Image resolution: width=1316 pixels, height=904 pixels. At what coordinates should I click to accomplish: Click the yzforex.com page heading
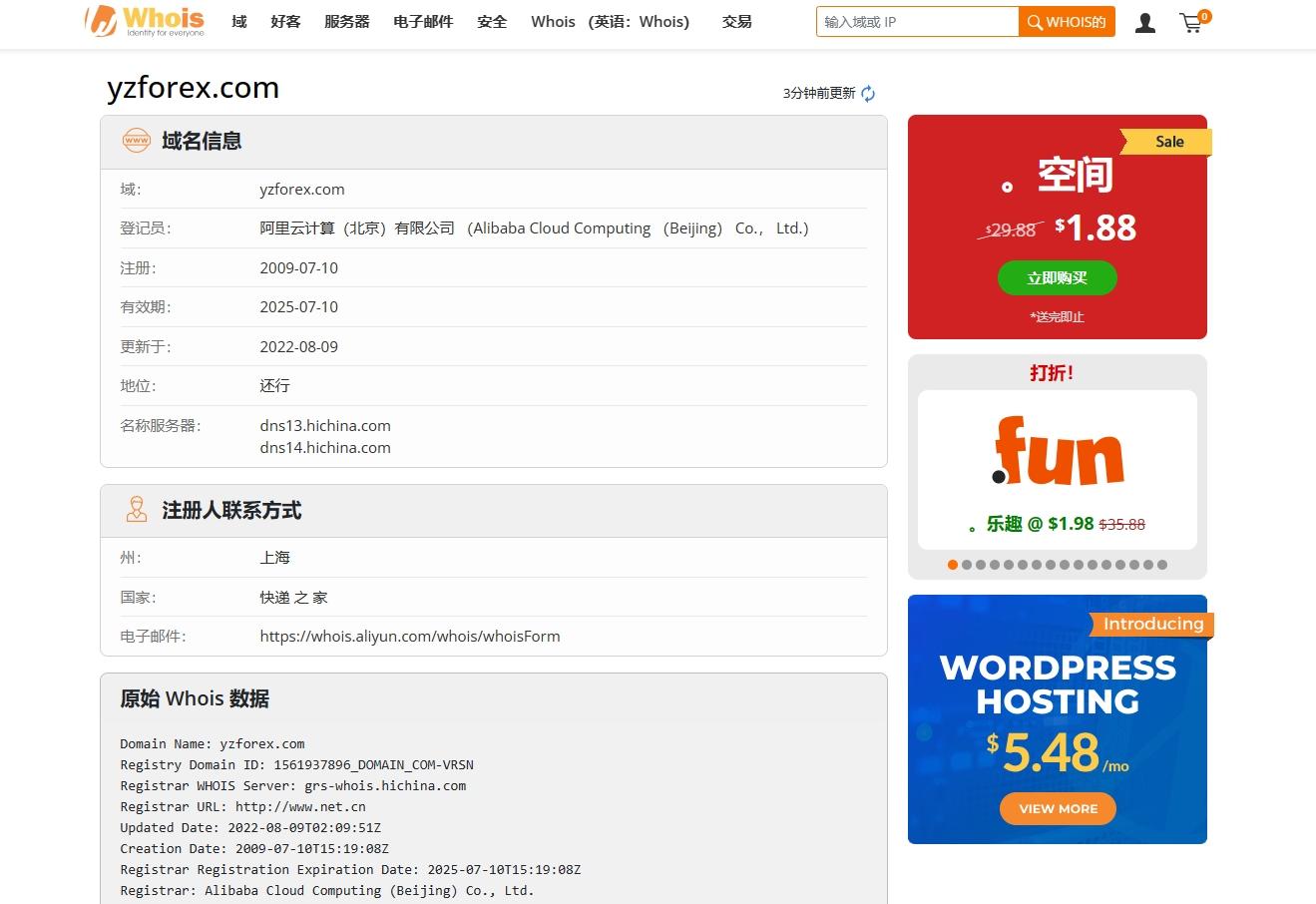(x=193, y=88)
